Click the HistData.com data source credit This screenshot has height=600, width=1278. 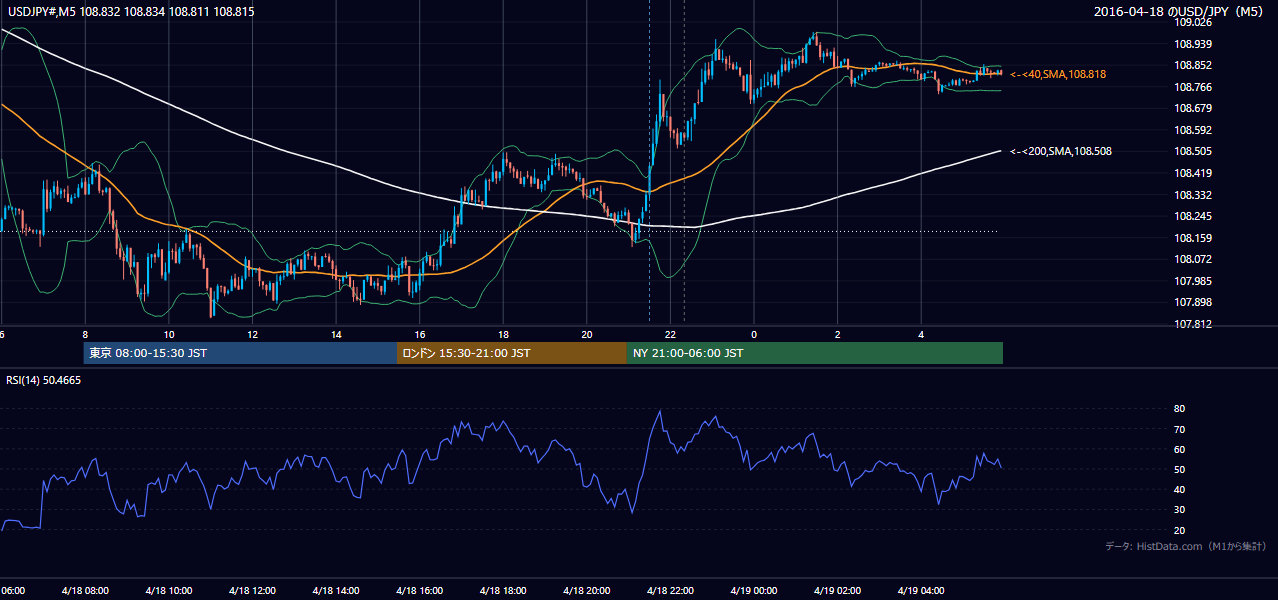1186,546
